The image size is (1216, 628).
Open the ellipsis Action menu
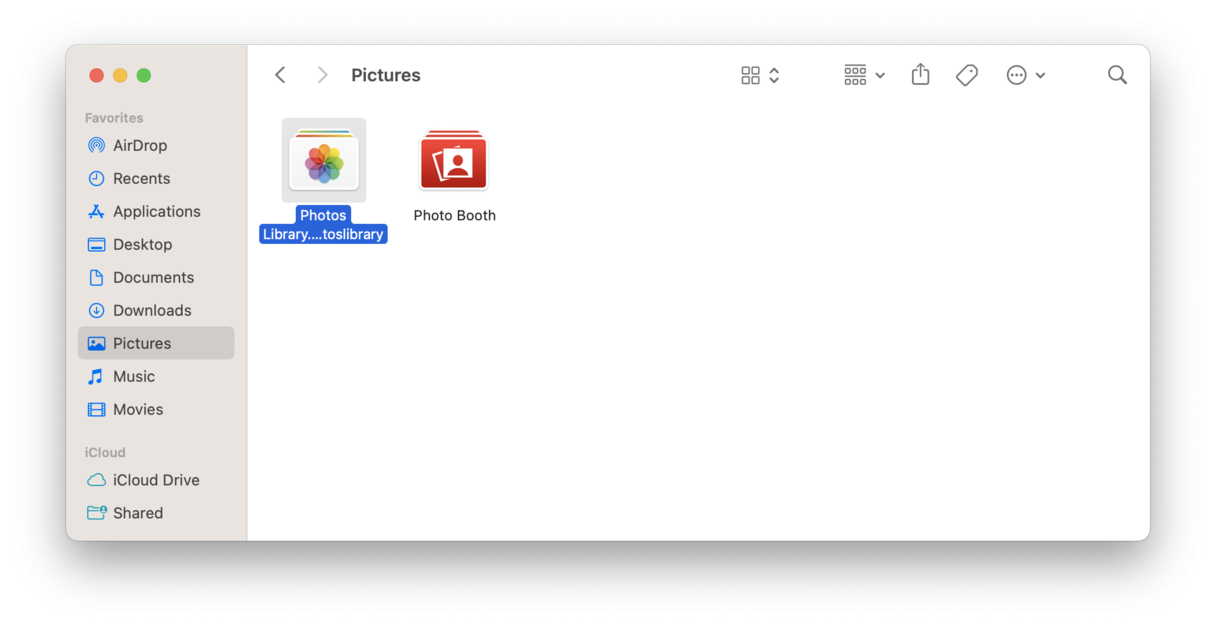pyautogui.click(x=1016, y=75)
